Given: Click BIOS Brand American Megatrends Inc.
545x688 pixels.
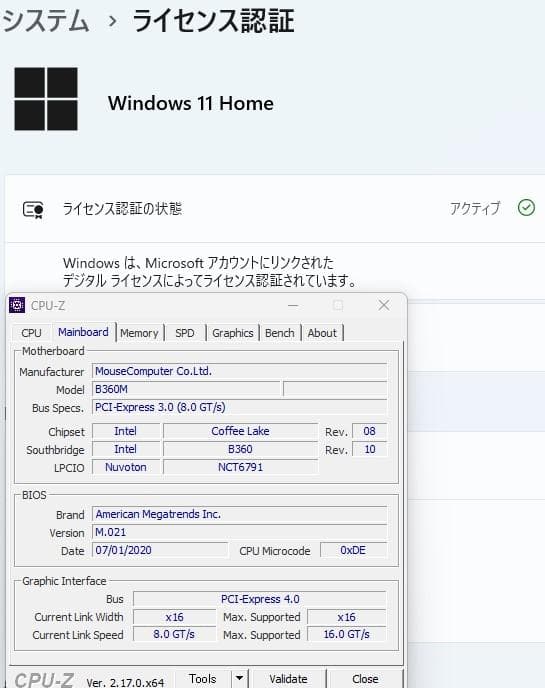Looking at the screenshot, I should coord(240,514).
